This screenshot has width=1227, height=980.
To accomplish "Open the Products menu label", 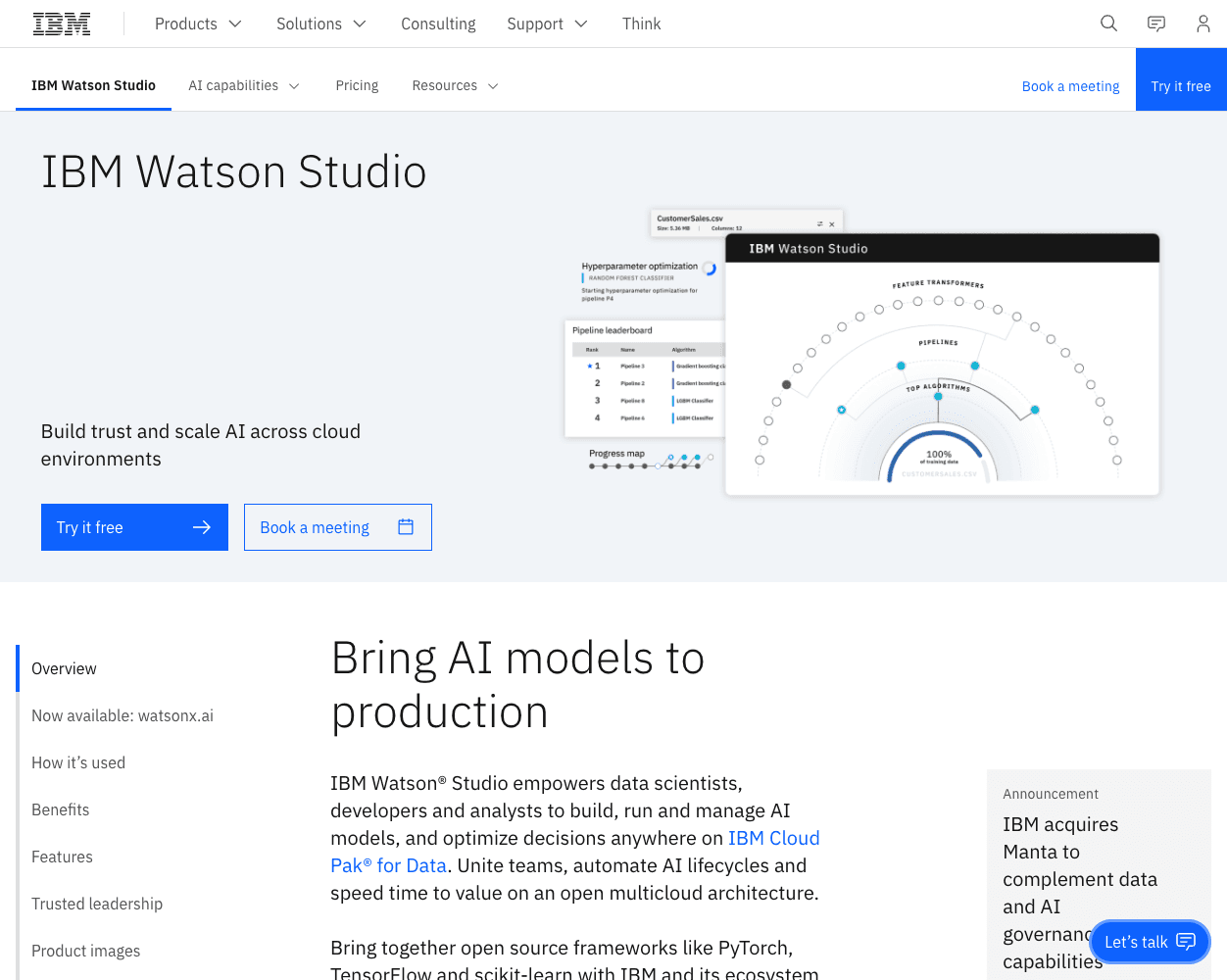I will click(186, 24).
